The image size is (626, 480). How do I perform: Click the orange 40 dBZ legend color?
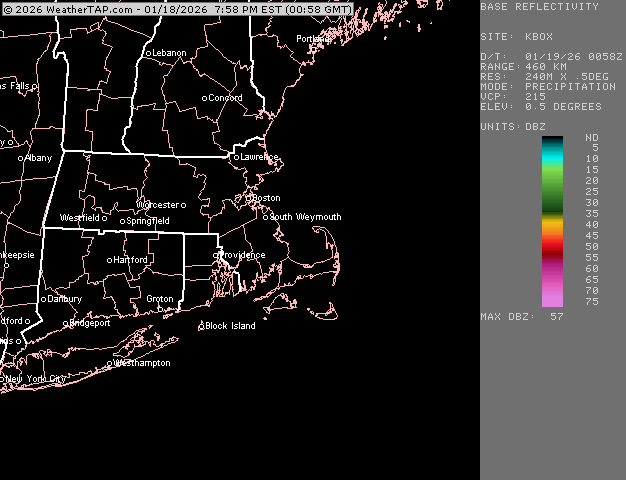coord(552,226)
